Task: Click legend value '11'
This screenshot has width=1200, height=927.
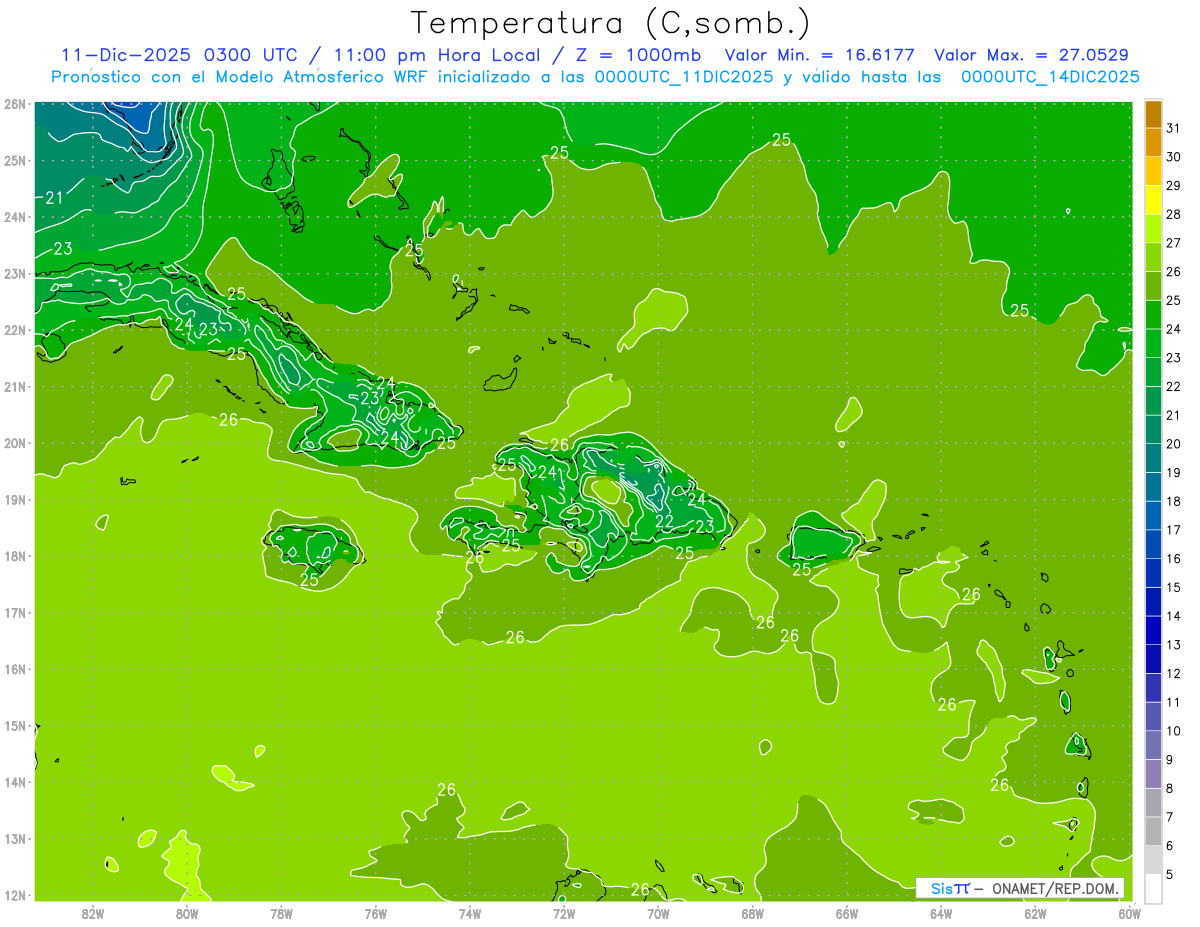Action: [1173, 703]
